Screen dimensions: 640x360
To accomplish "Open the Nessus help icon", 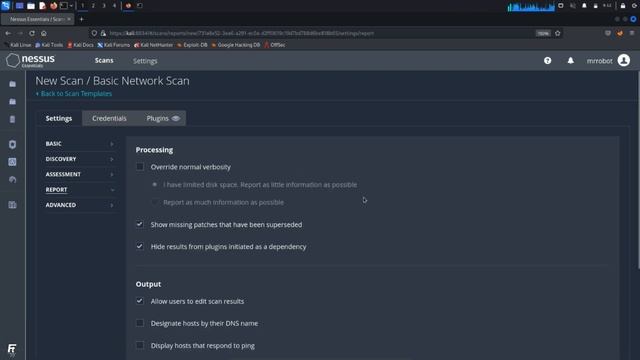I will (x=547, y=61).
